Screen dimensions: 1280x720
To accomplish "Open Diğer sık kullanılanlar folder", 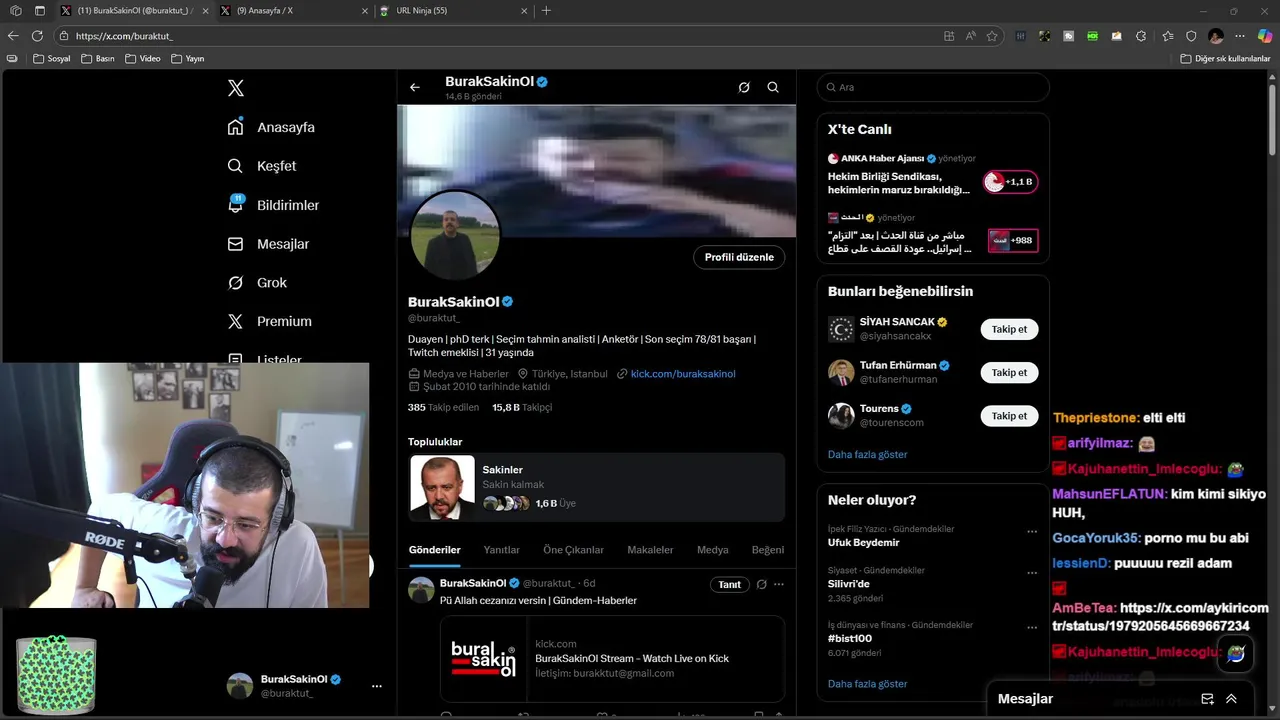I will (x=1225, y=59).
